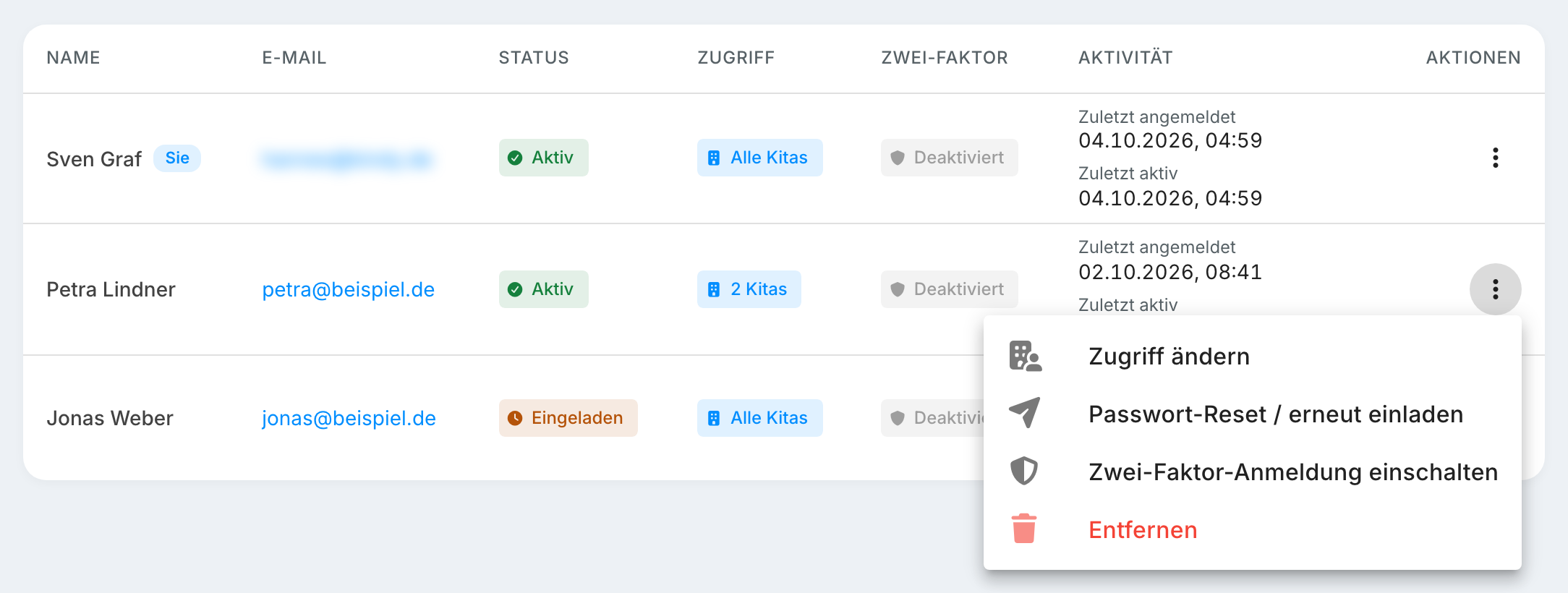The width and height of the screenshot is (1568, 593).
Task: Click building icon in the 2 Kitas badge
Action: click(714, 289)
